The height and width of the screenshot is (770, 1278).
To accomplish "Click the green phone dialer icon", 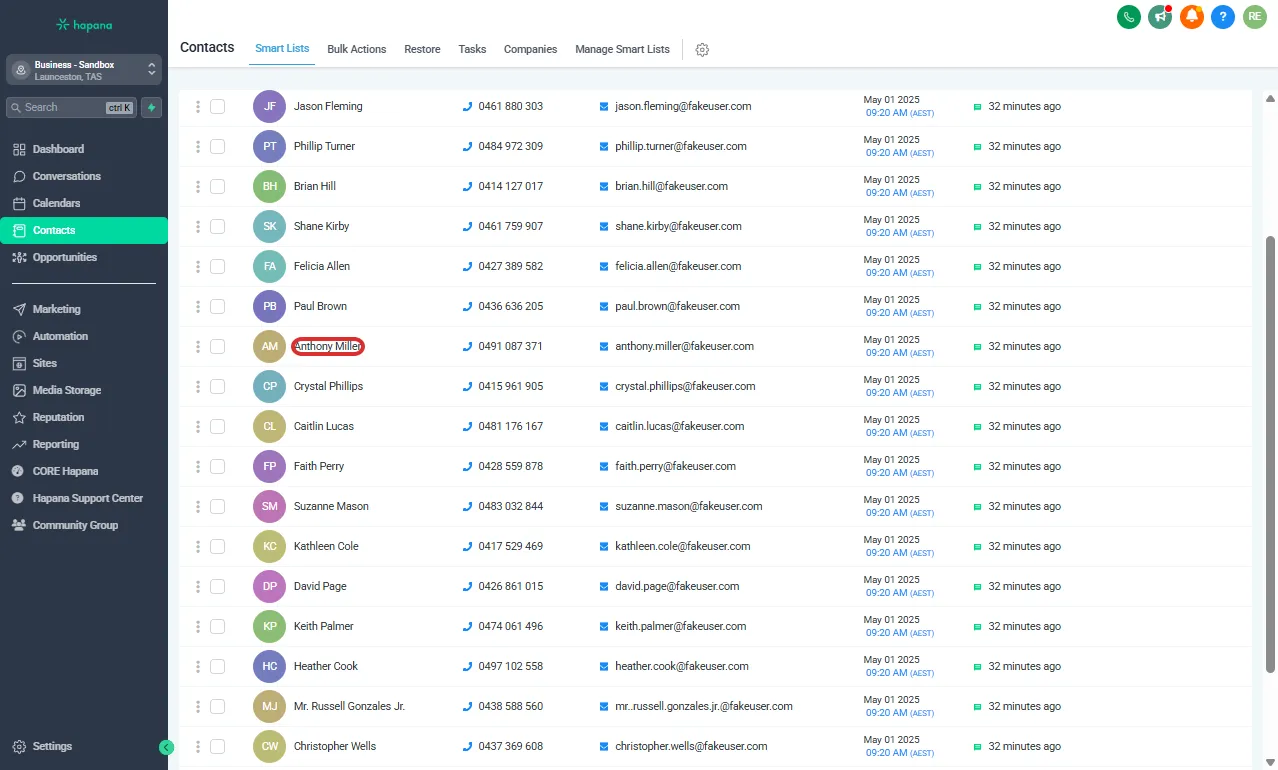I will [x=1129, y=17].
